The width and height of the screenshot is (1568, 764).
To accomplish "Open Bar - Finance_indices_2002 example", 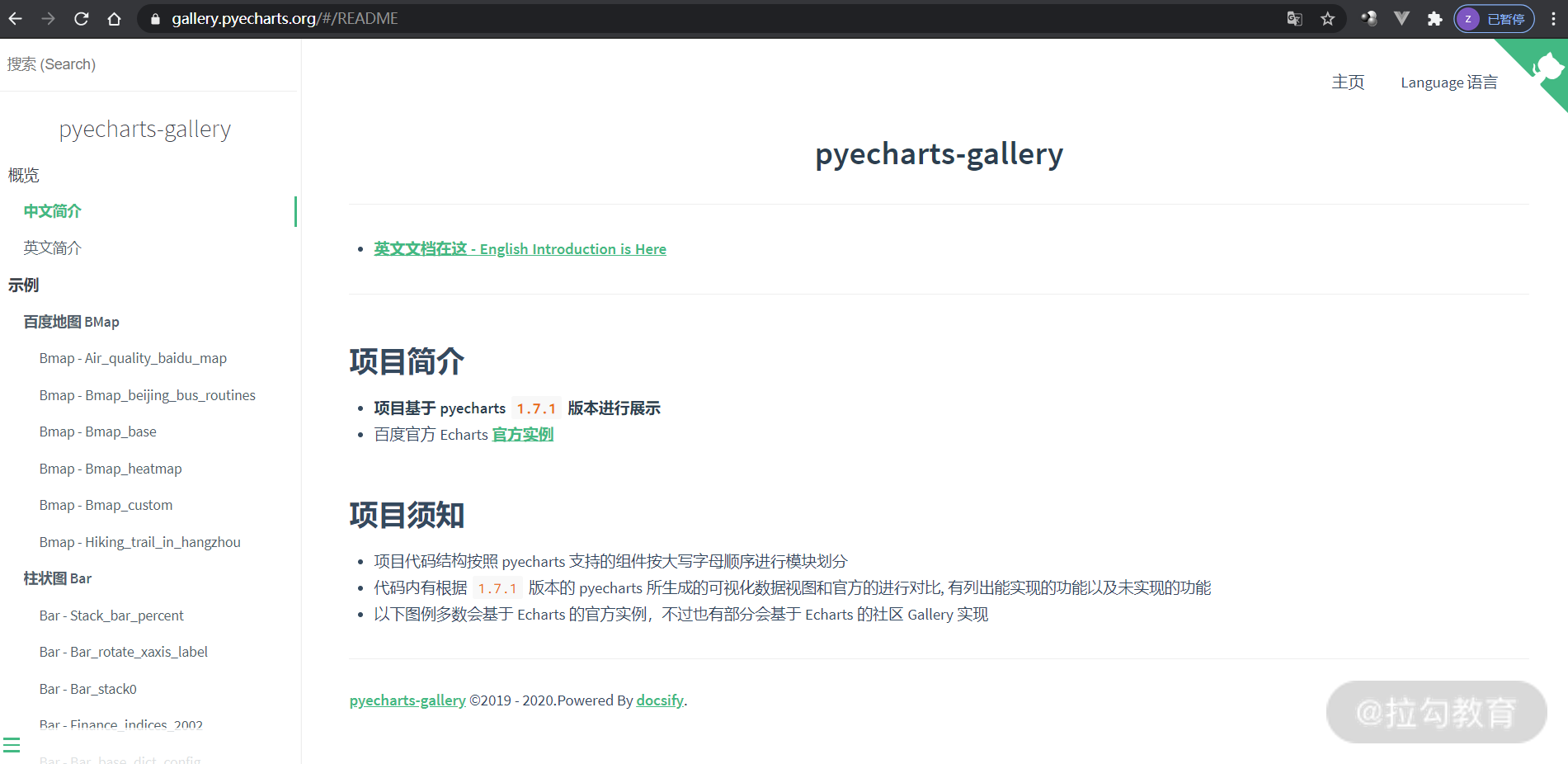I will coord(121,725).
